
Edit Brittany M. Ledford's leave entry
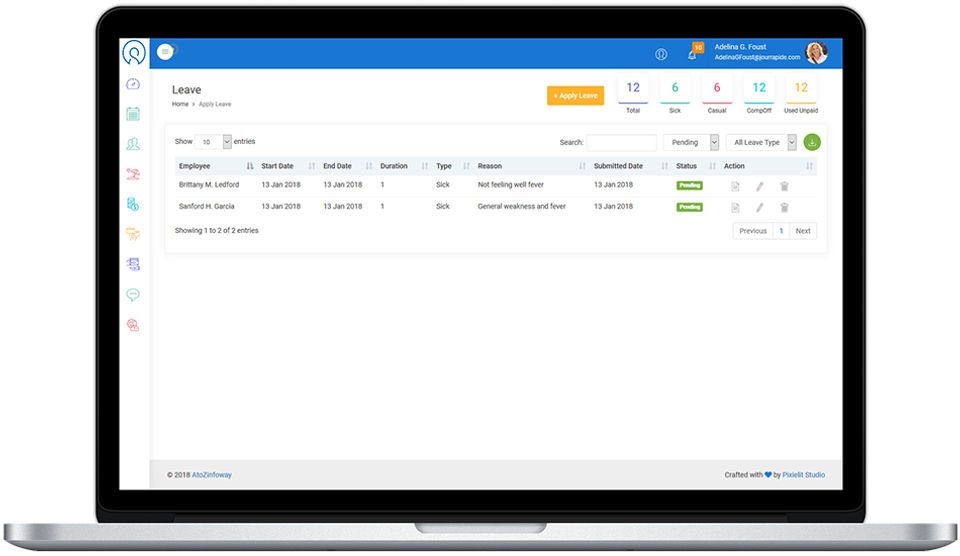(x=759, y=186)
